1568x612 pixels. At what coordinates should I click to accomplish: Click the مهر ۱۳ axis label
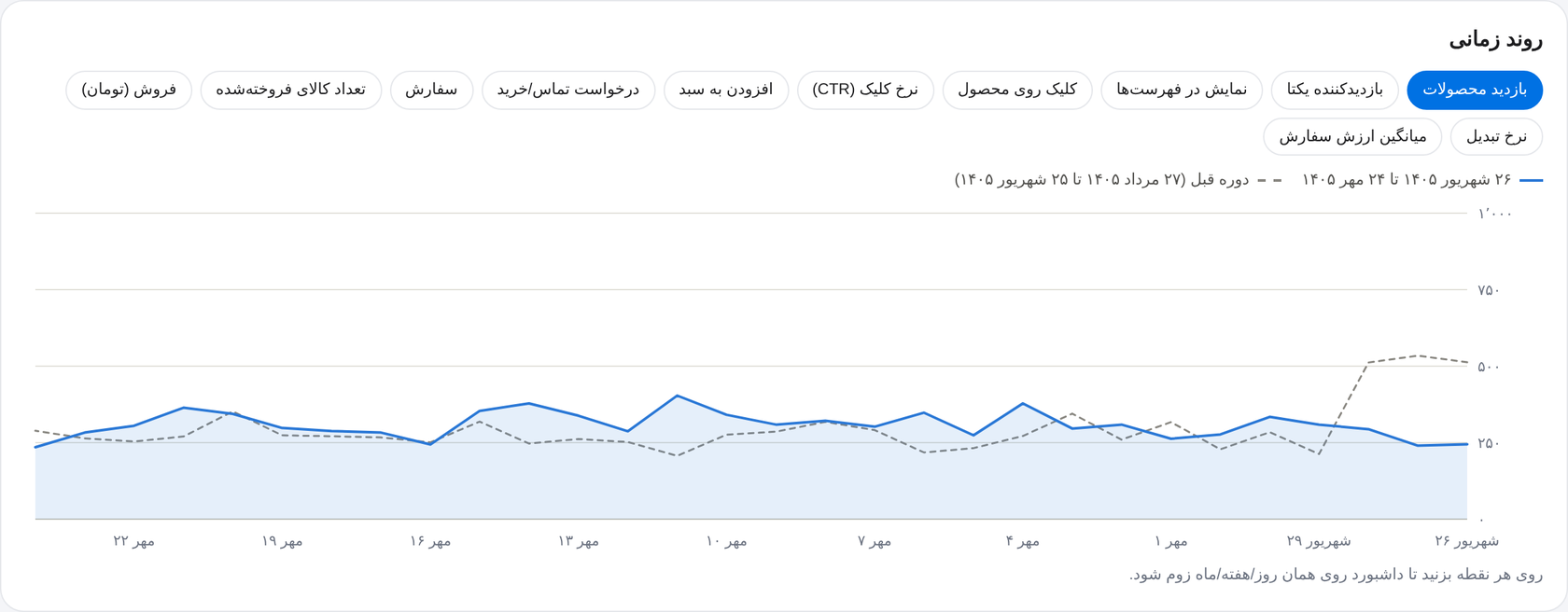pos(578,541)
